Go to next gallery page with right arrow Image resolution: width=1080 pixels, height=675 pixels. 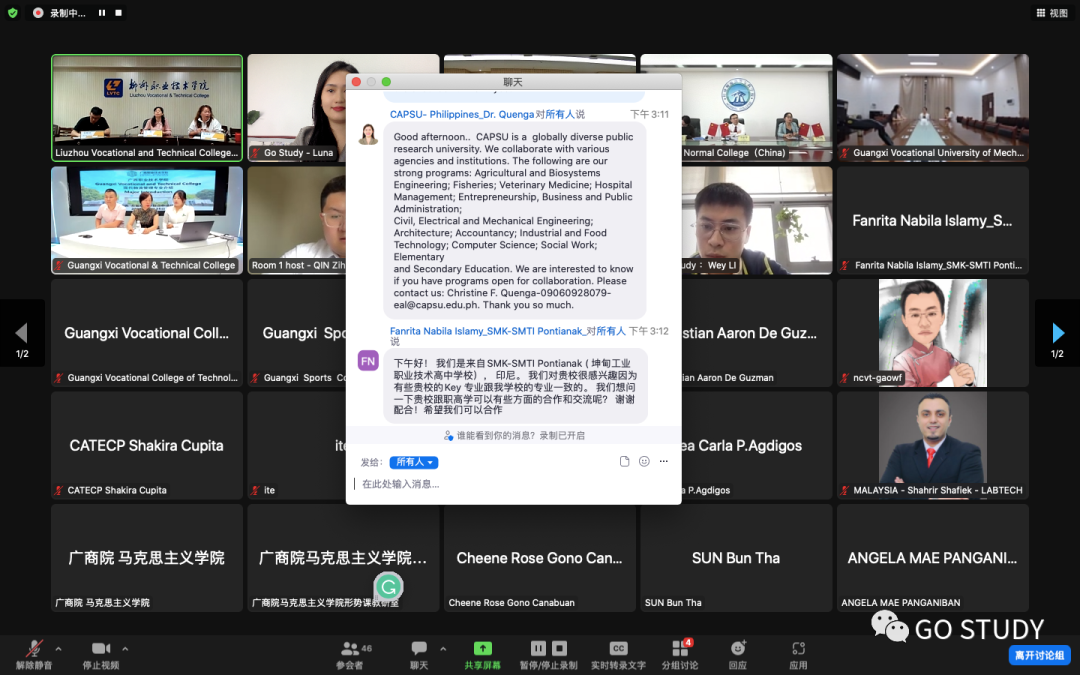pyautogui.click(x=1057, y=333)
